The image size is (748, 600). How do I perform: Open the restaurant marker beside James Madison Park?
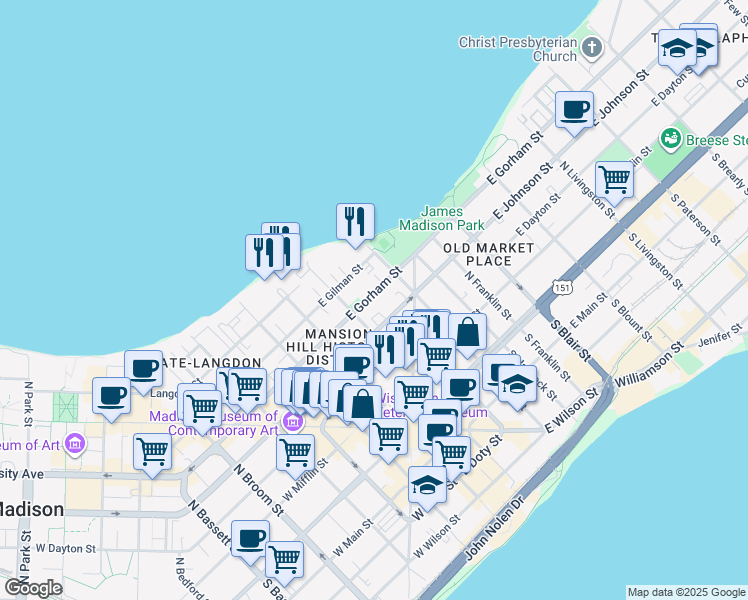point(355,226)
